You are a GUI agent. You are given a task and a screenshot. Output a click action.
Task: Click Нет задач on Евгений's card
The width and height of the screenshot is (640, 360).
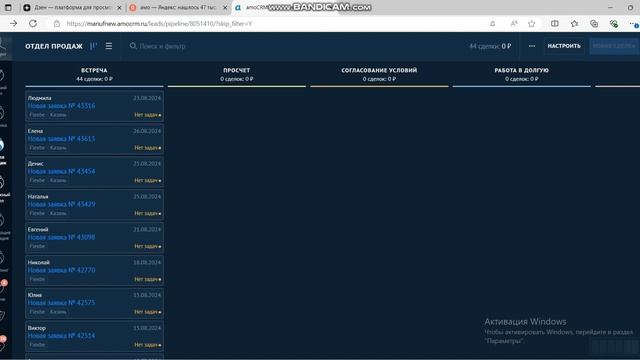point(147,247)
